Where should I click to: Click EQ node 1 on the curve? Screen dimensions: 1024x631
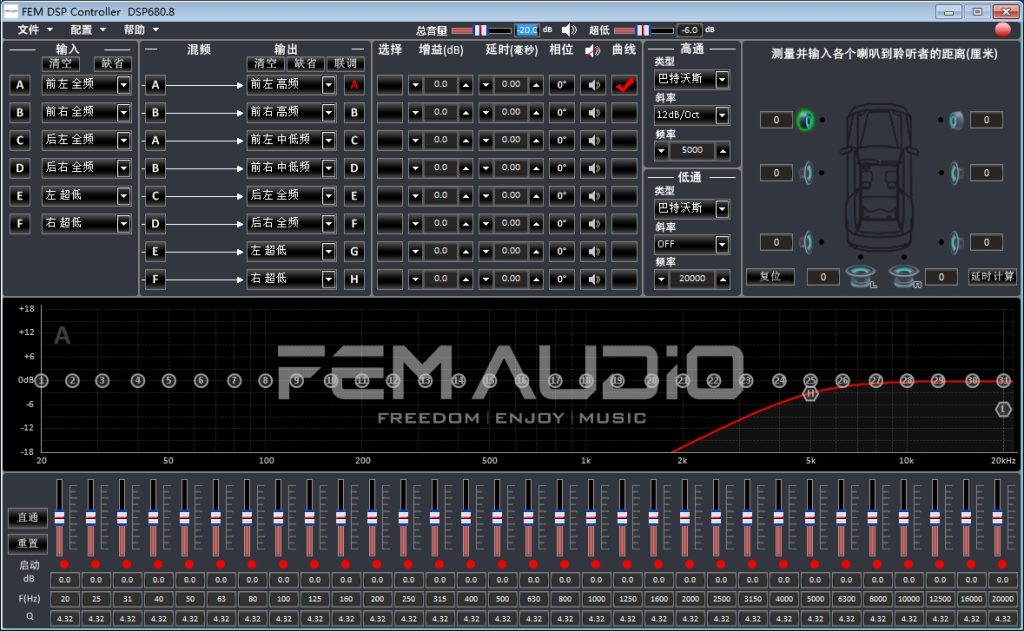coord(41,380)
